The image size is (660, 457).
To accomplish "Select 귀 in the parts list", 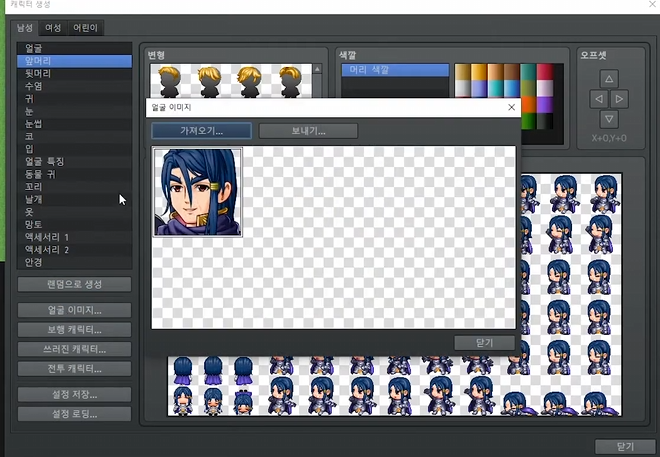I will coord(75,99).
